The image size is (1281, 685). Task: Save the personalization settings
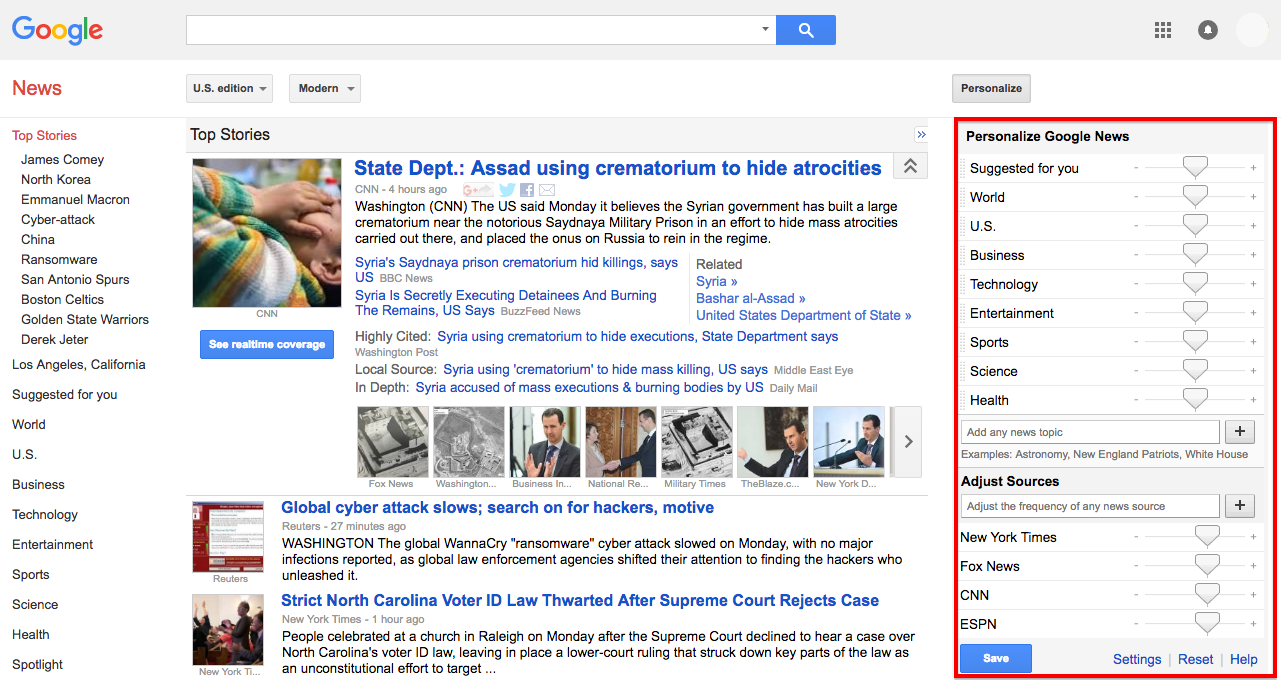[995, 659]
